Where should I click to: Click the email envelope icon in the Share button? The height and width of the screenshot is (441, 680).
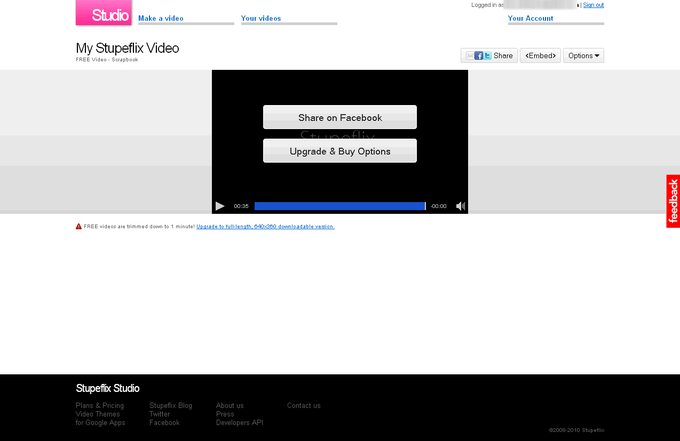point(469,56)
